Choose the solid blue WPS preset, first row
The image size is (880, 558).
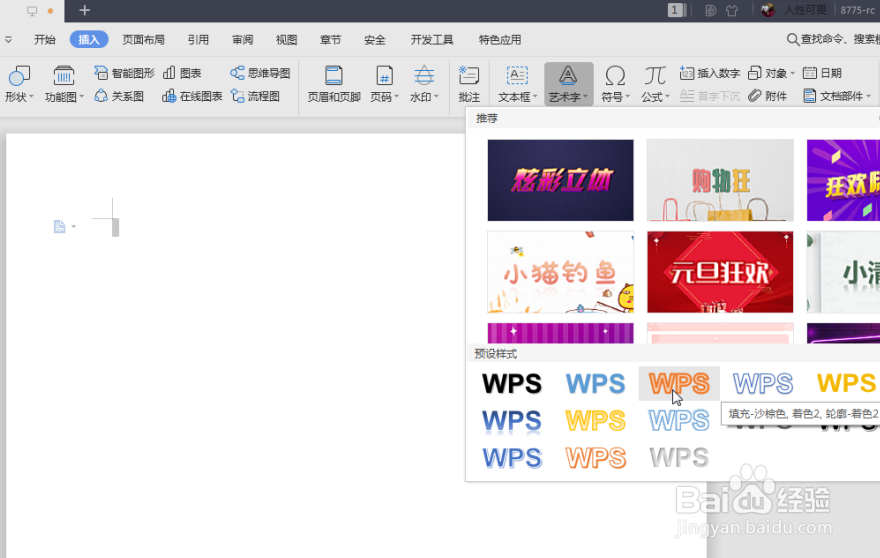(x=595, y=383)
